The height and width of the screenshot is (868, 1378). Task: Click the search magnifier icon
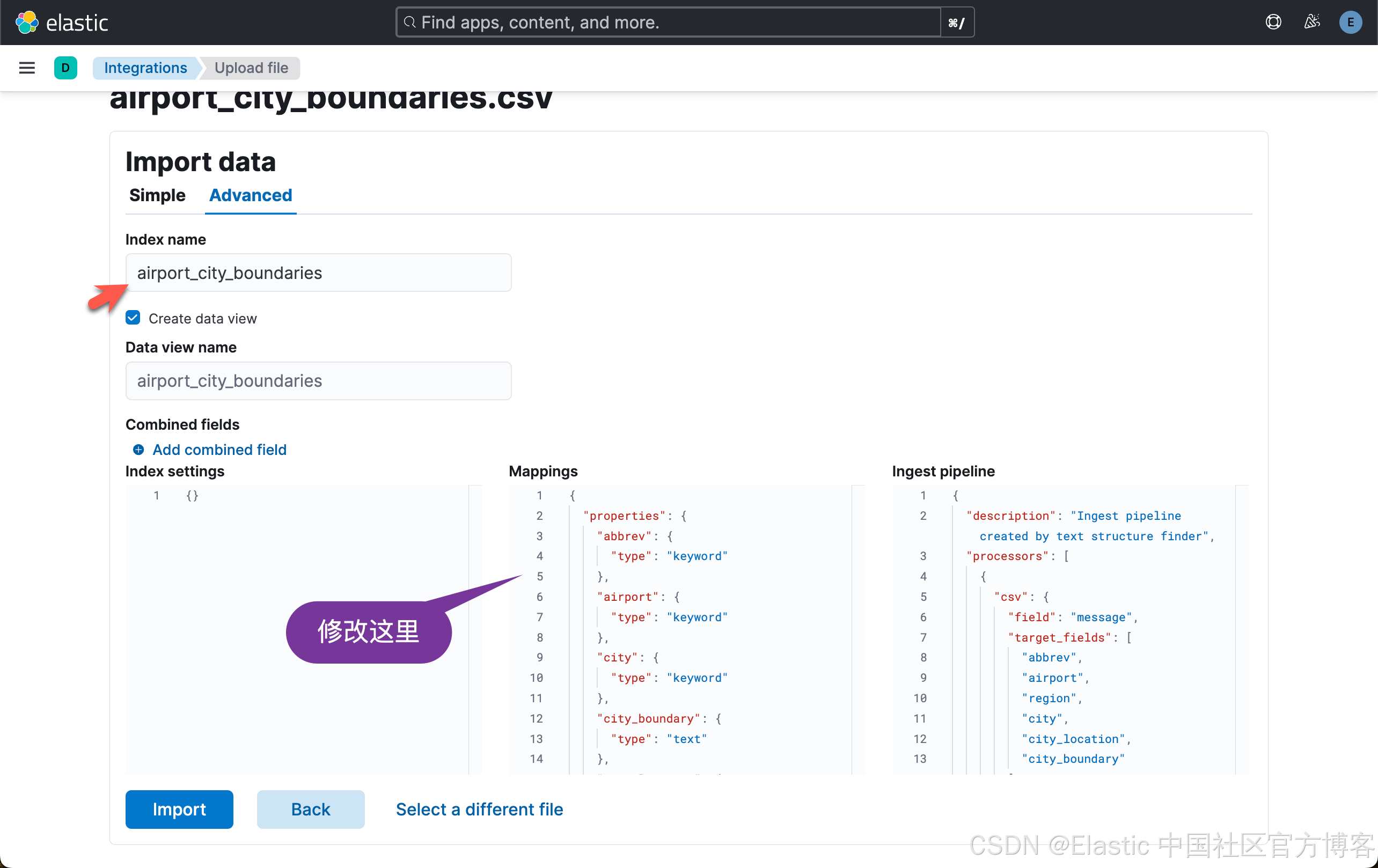(x=410, y=23)
